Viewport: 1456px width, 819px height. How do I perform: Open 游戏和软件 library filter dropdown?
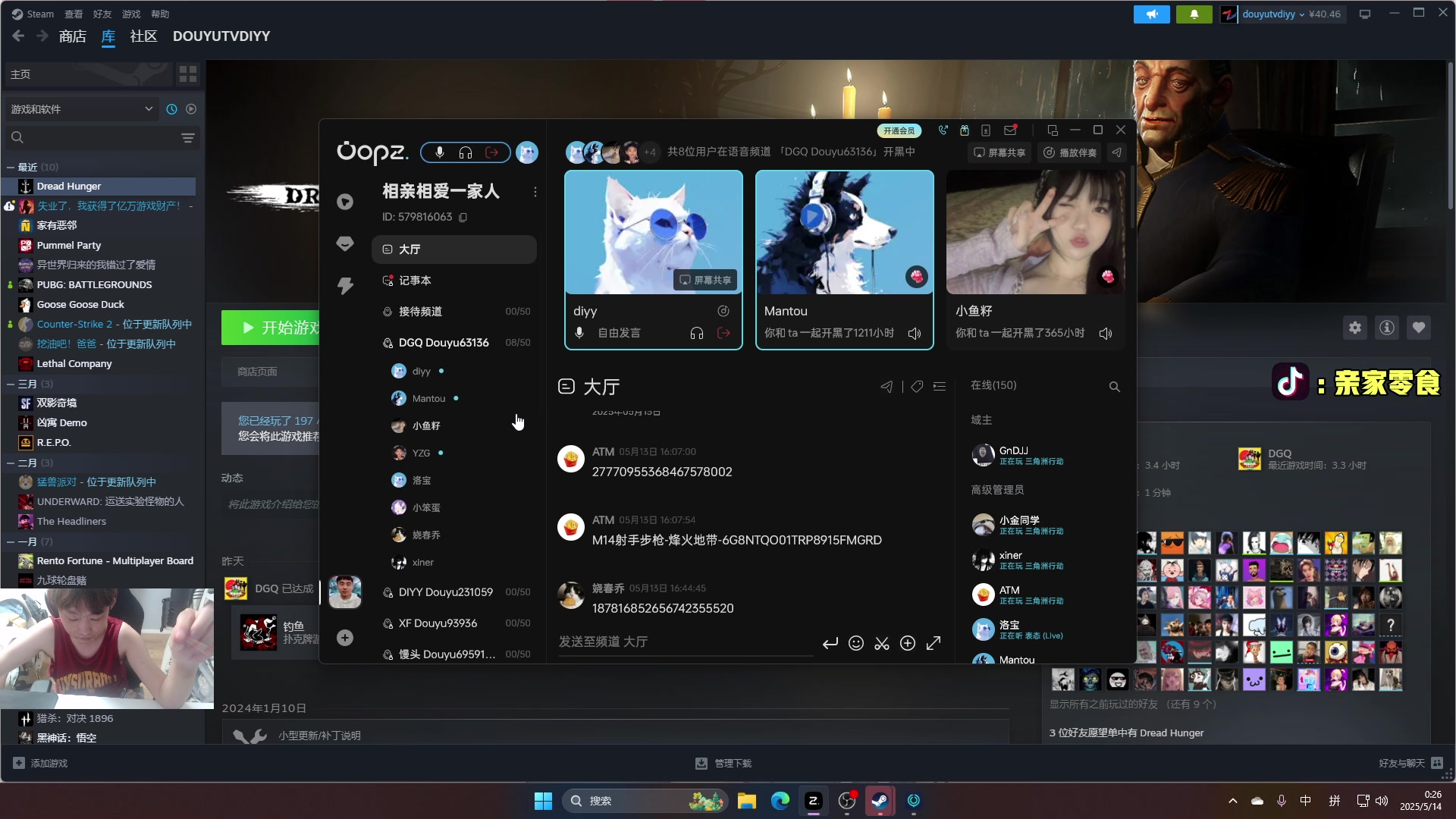pos(82,109)
